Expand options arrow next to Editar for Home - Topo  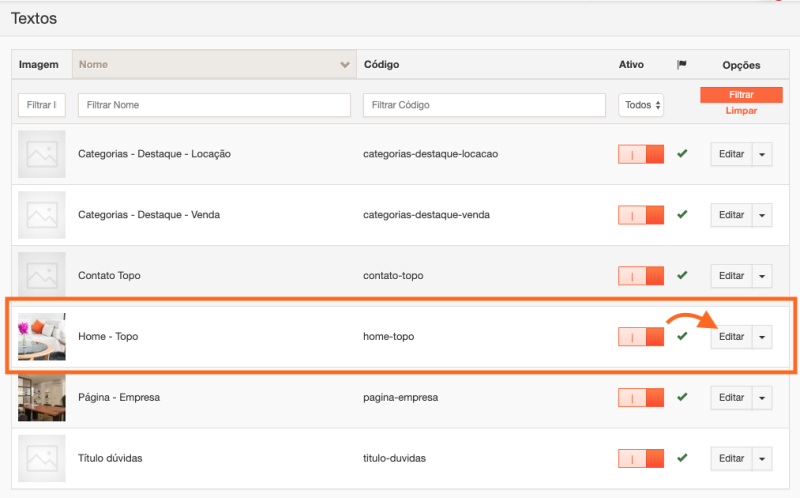click(762, 337)
